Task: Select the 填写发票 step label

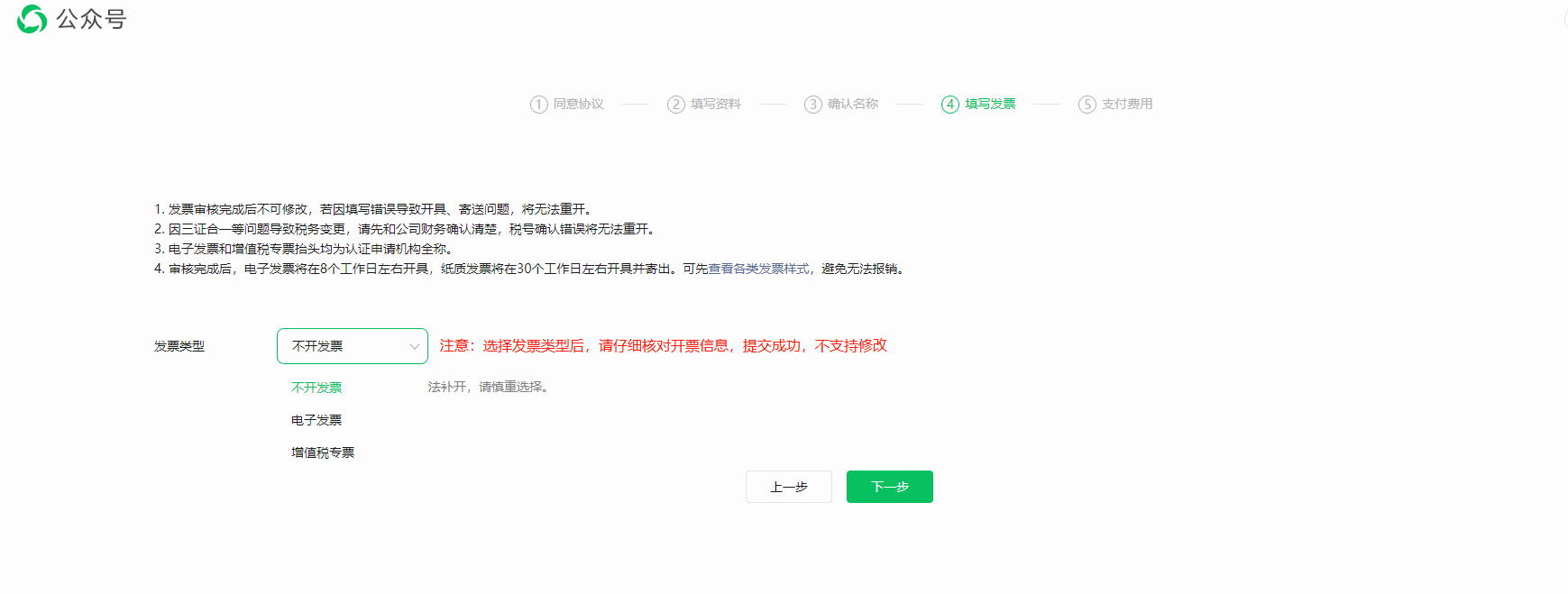Action: pyautogui.click(x=990, y=105)
